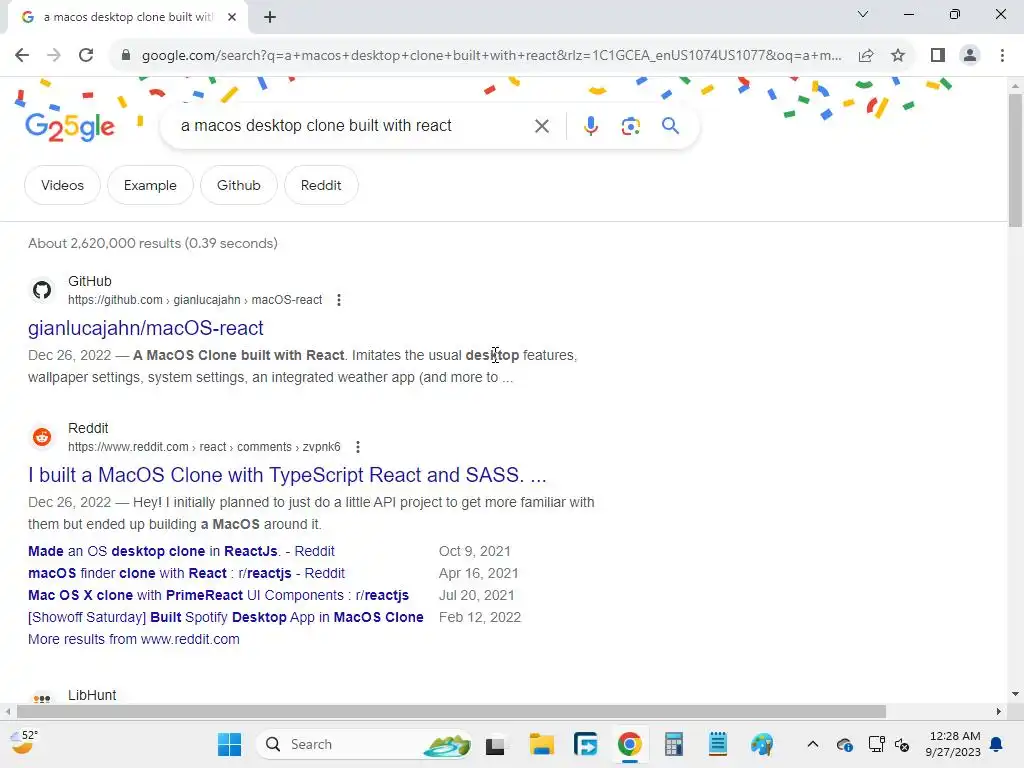Screen dimensions: 1024x768
Task: Click the scroll down arrow
Action: pyautogui.click(x=1015, y=694)
